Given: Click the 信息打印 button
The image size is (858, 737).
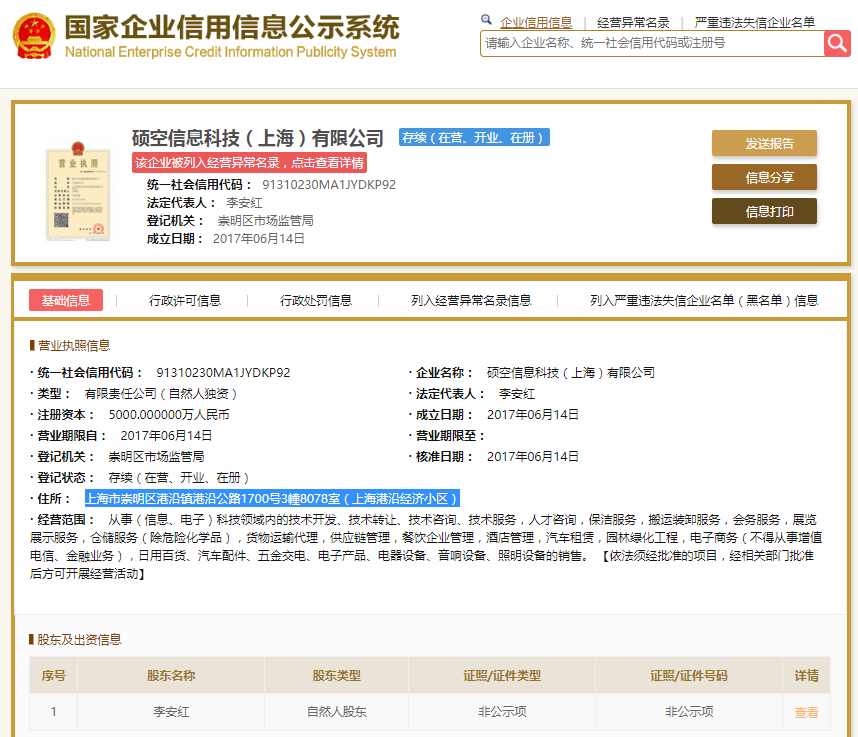Looking at the screenshot, I should (763, 211).
